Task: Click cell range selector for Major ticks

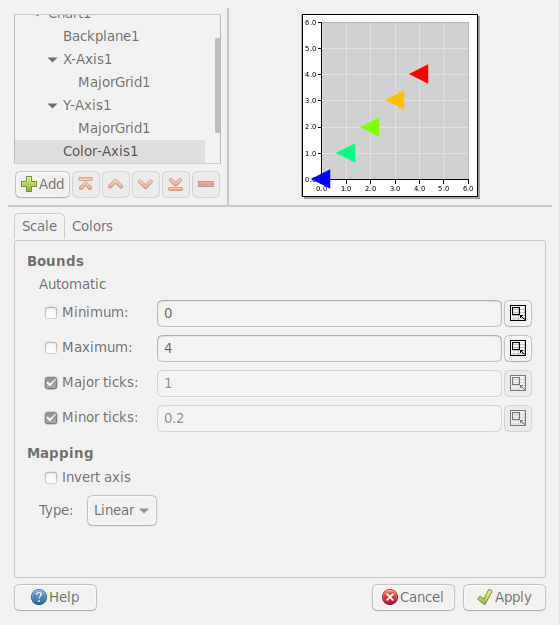Action: pos(518,383)
